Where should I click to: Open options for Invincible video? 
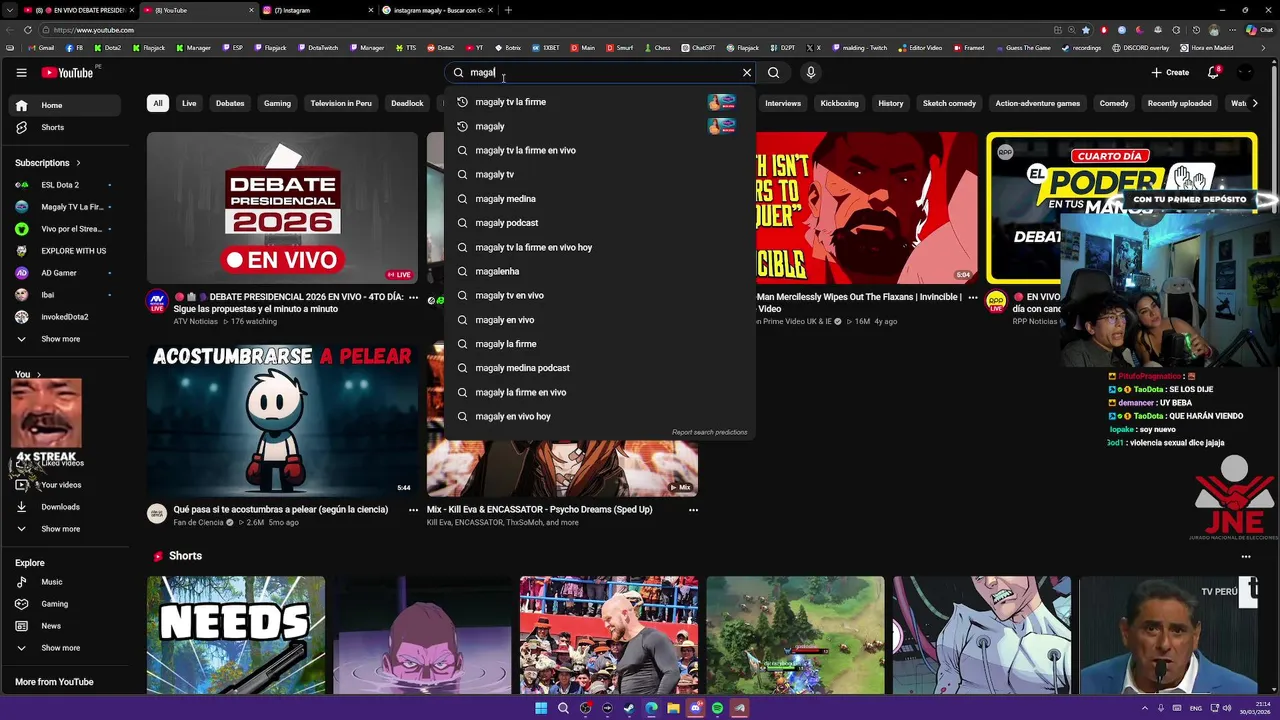(972, 297)
